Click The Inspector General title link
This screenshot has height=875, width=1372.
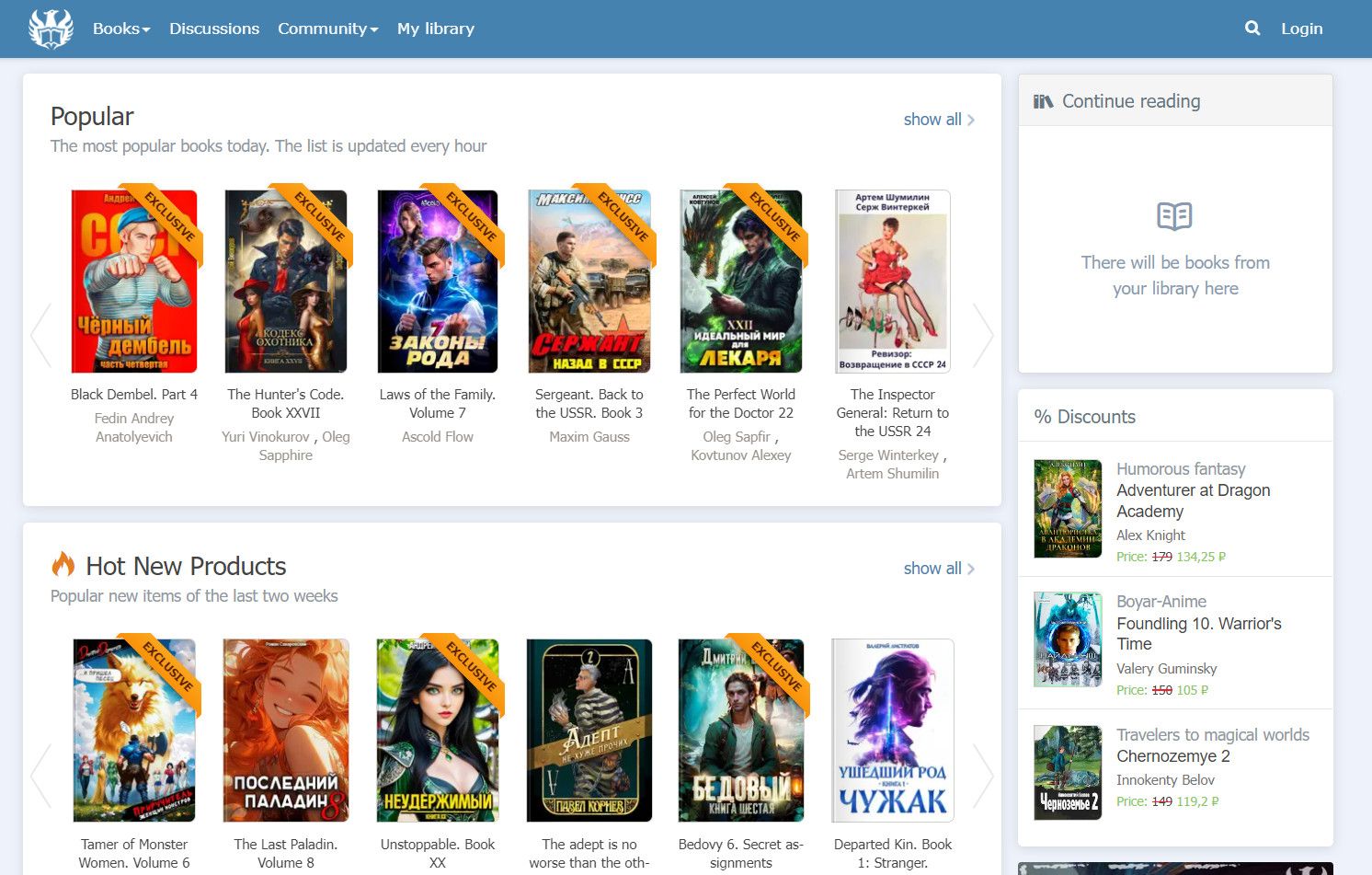893,413
